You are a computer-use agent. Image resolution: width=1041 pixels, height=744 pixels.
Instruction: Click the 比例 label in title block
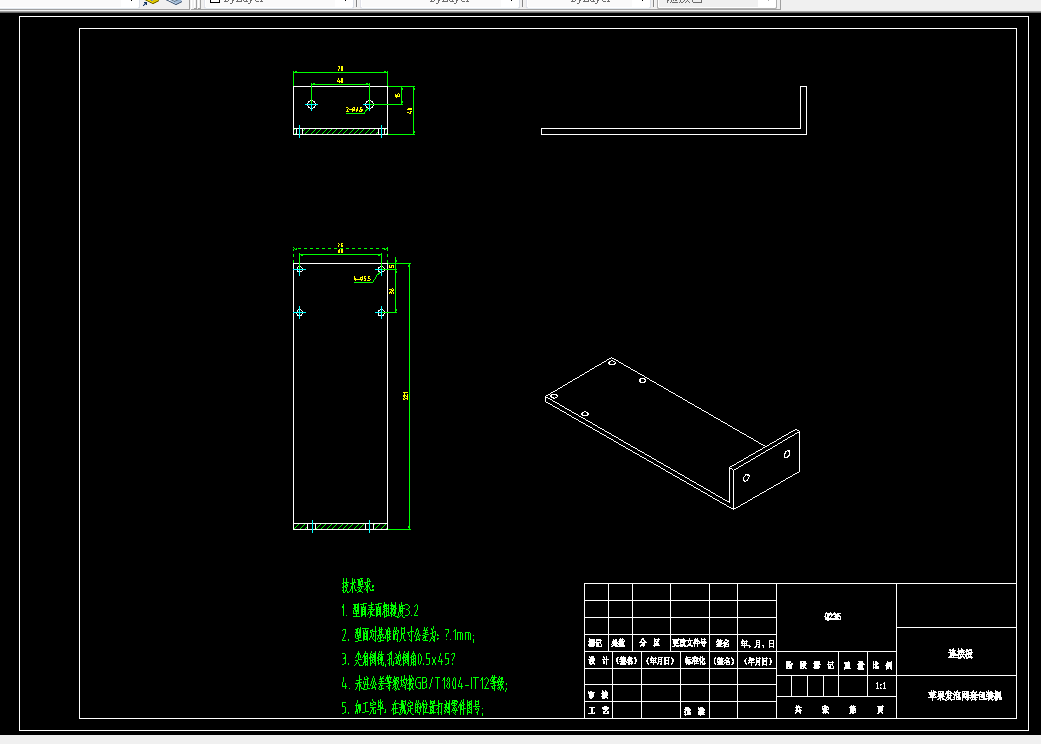882,665
